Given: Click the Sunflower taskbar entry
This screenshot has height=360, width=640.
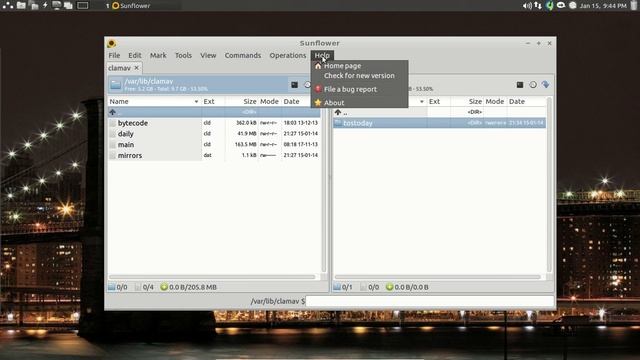Looking at the screenshot, I should (x=131, y=6).
